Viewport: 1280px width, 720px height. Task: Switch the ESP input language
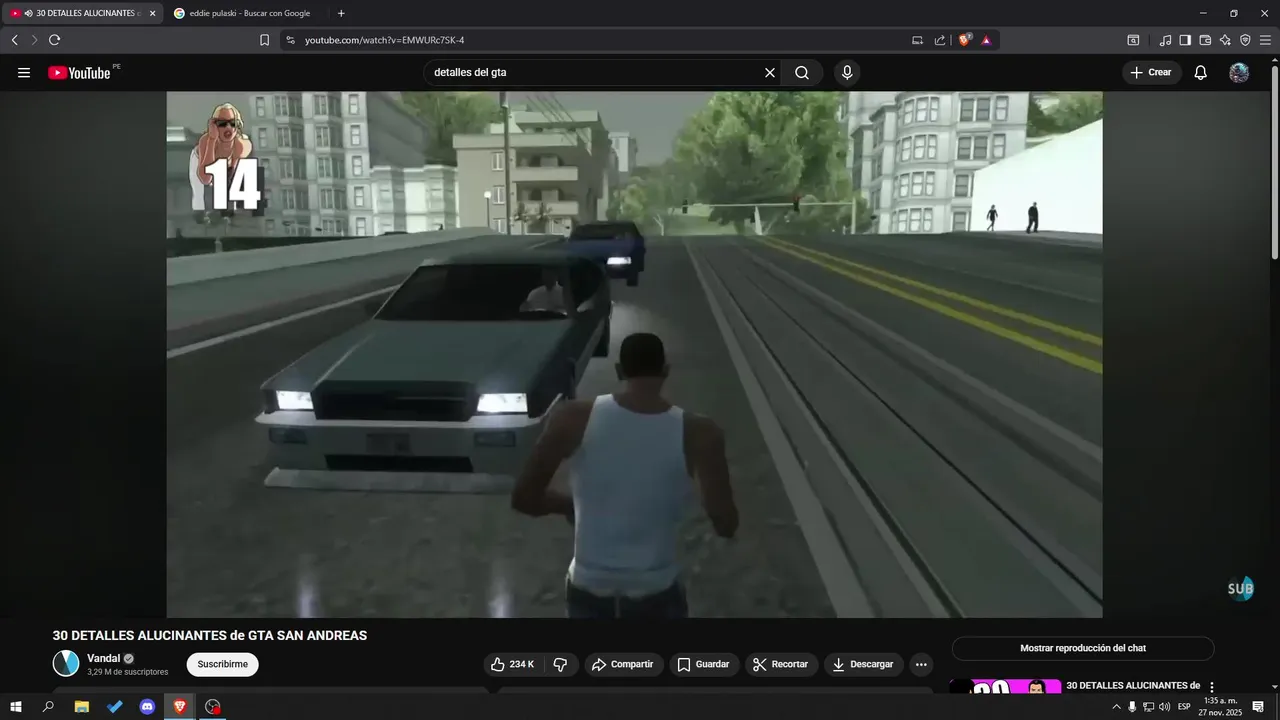click(1184, 707)
